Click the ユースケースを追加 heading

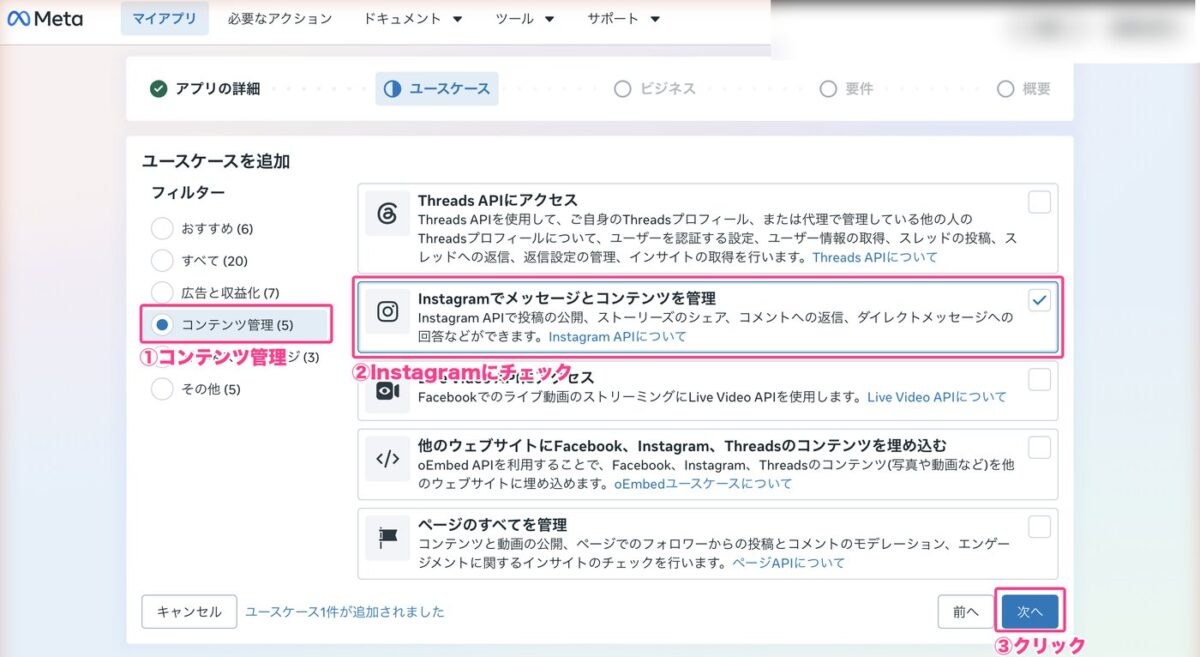[x=216, y=161]
